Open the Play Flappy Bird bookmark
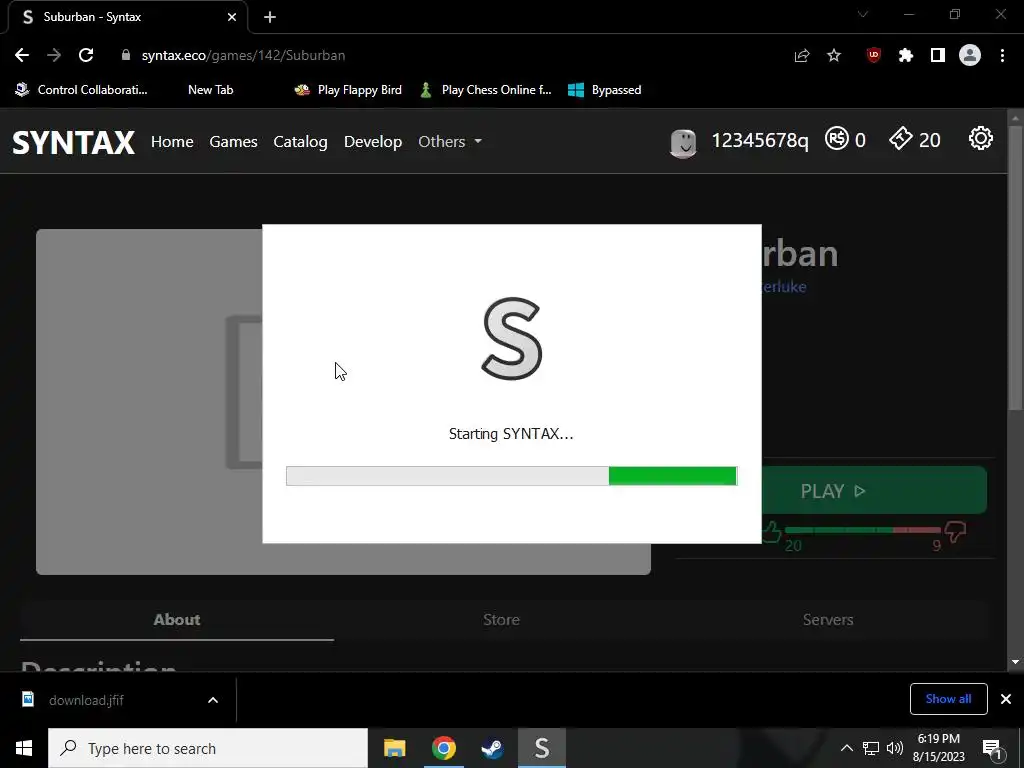1024x768 pixels. click(x=348, y=90)
